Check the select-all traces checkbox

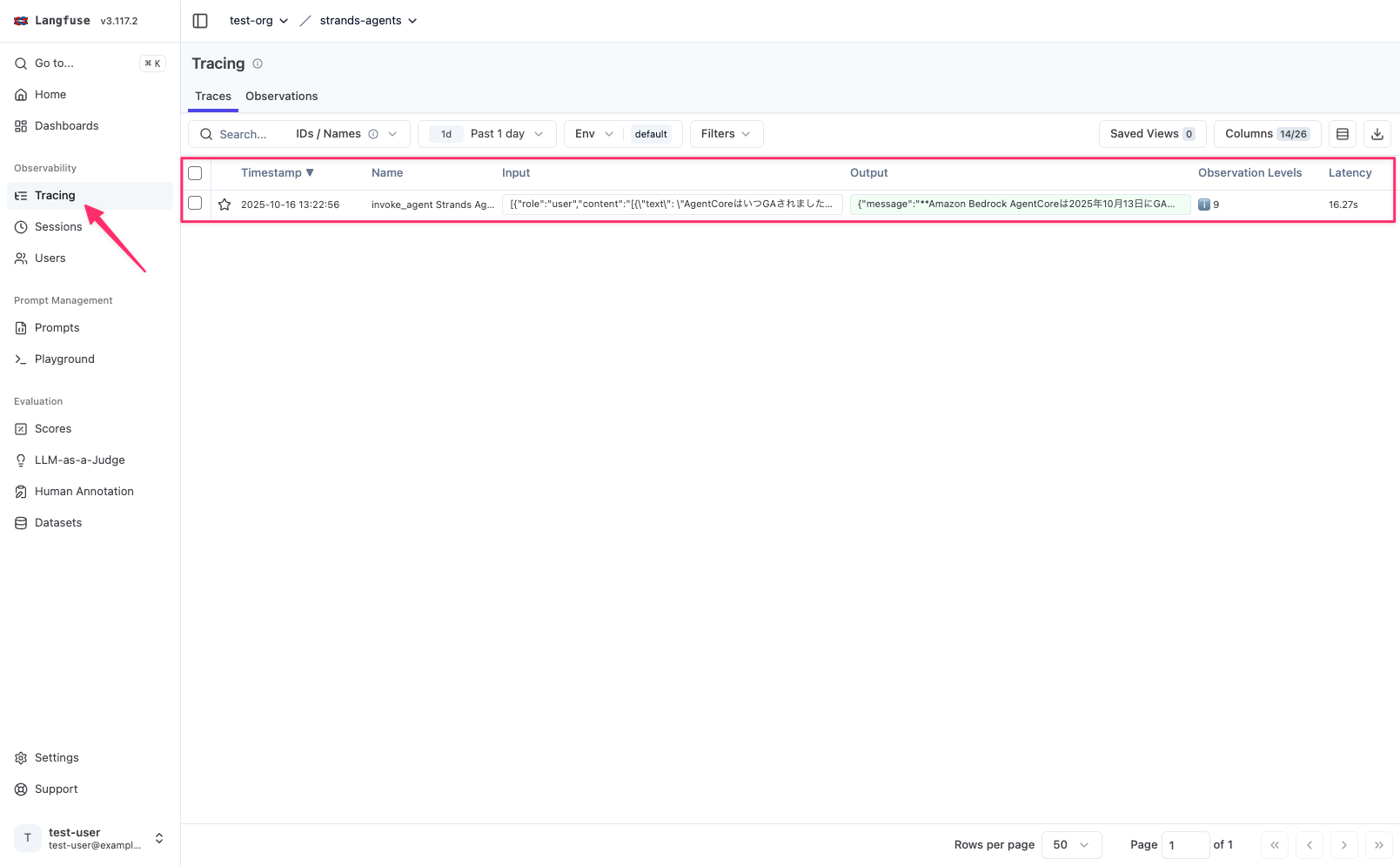[x=195, y=173]
